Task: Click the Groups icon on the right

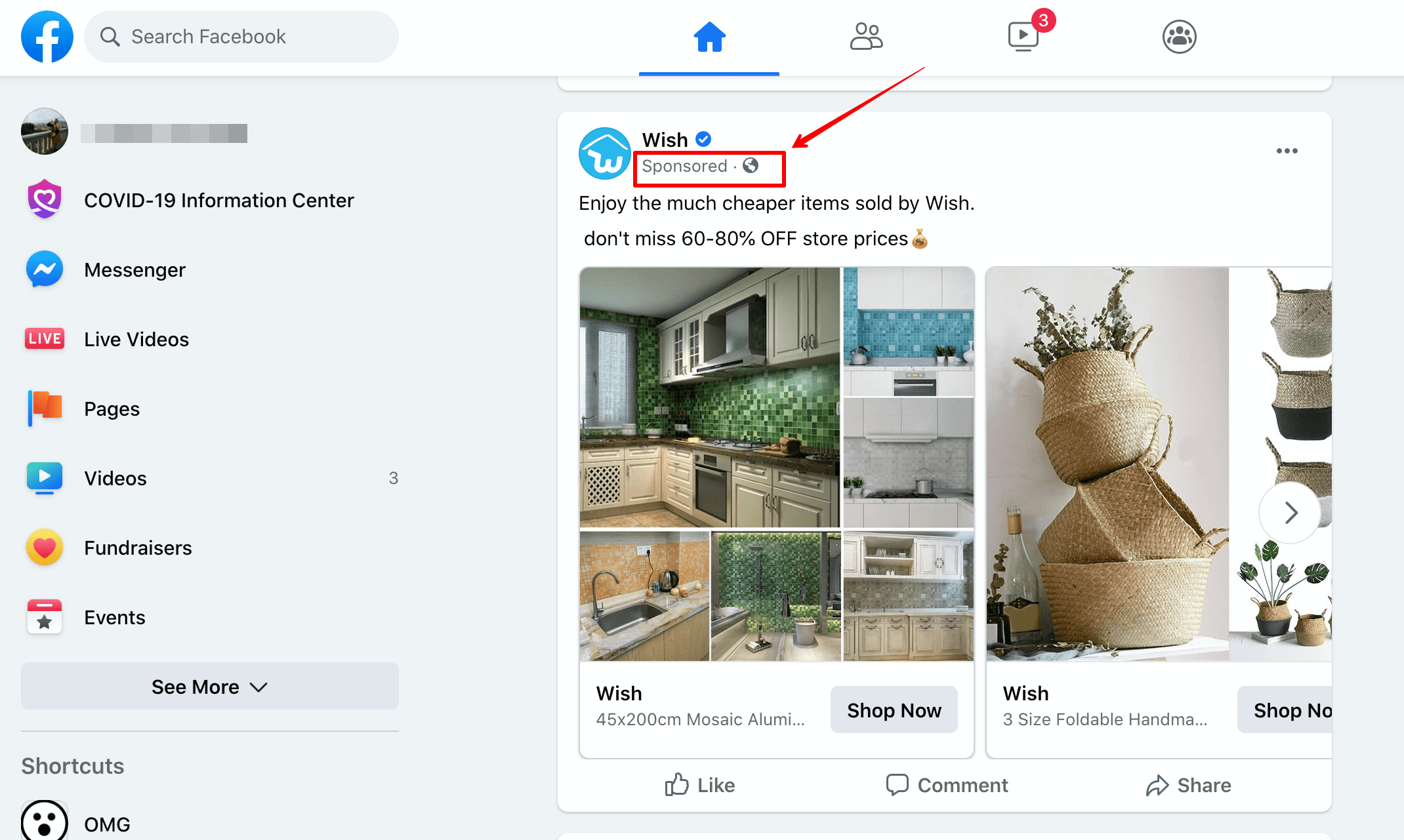Action: pos(1179,38)
